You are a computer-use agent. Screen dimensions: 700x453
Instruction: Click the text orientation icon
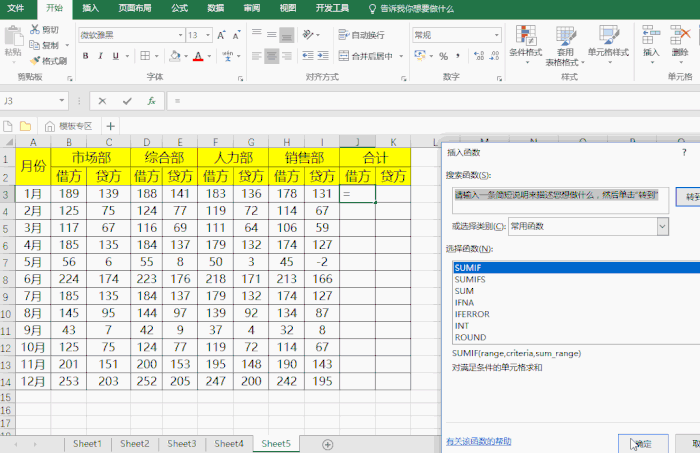308,34
